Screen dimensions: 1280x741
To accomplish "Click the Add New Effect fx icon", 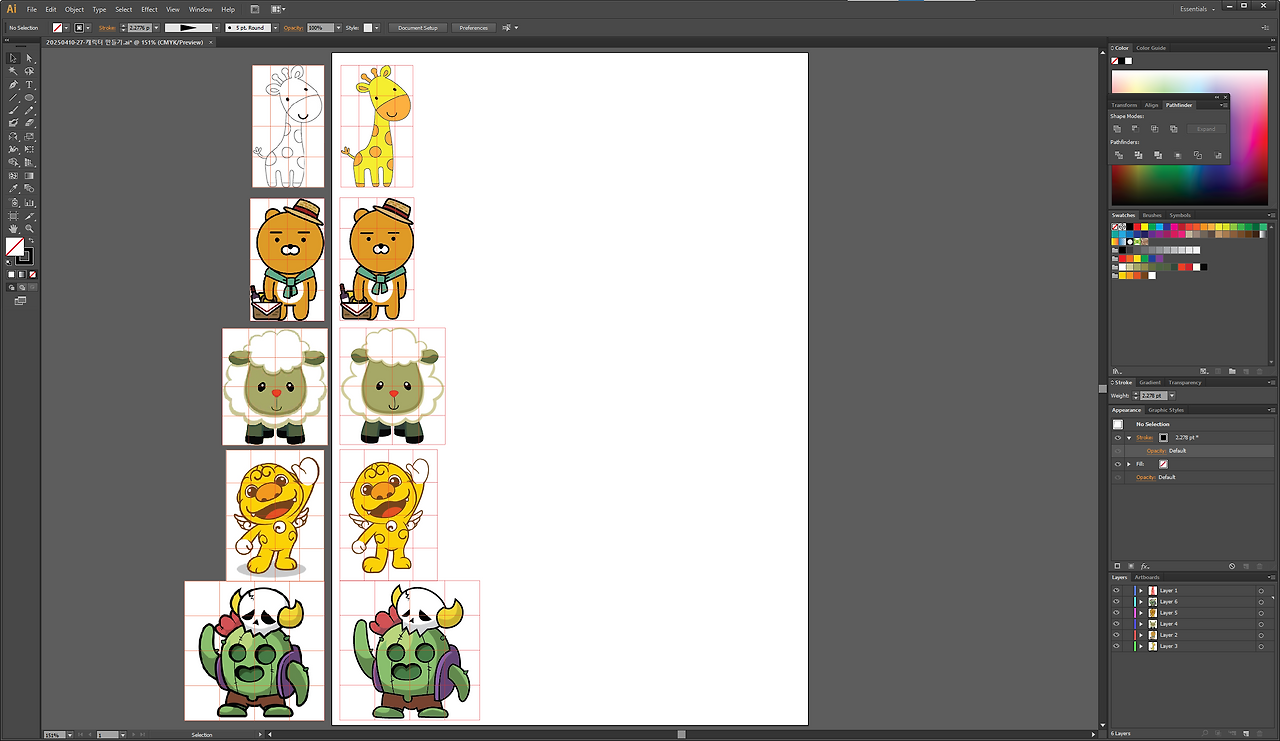I will pos(1144,567).
